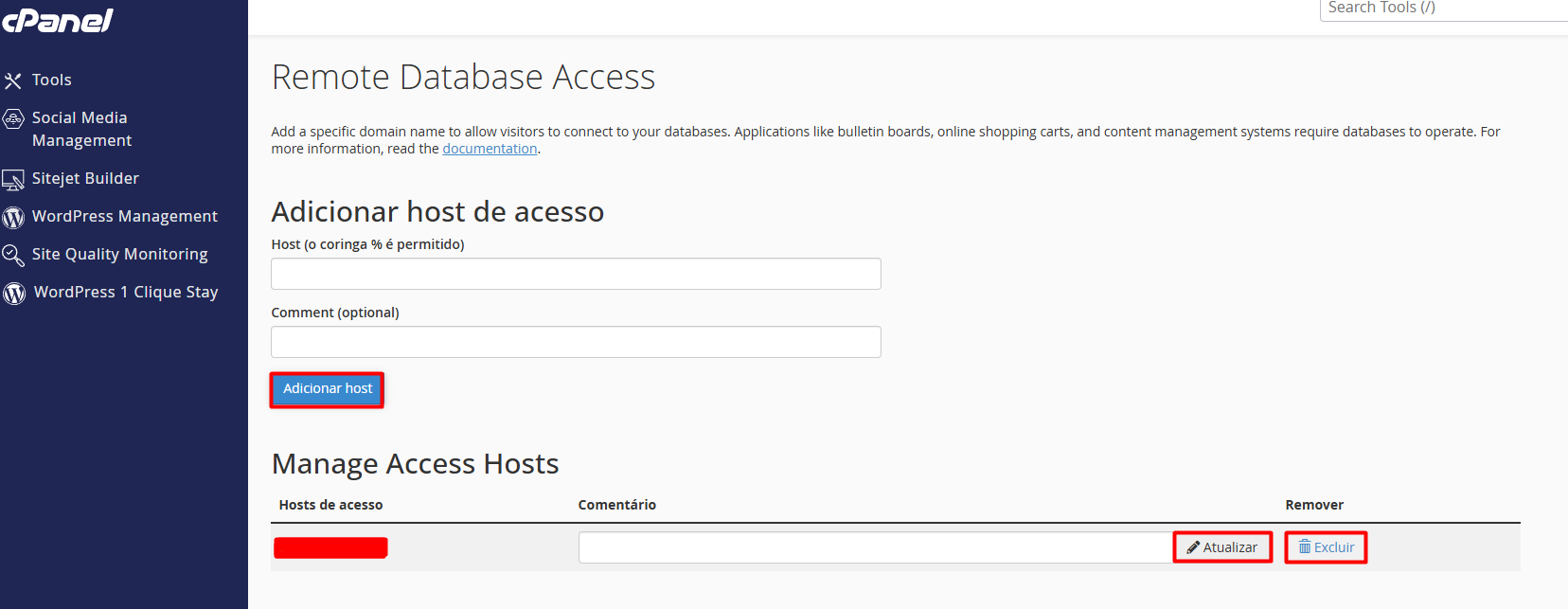Select Site Quality Monitoring
The image size is (1568, 609).
pos(120,255)
